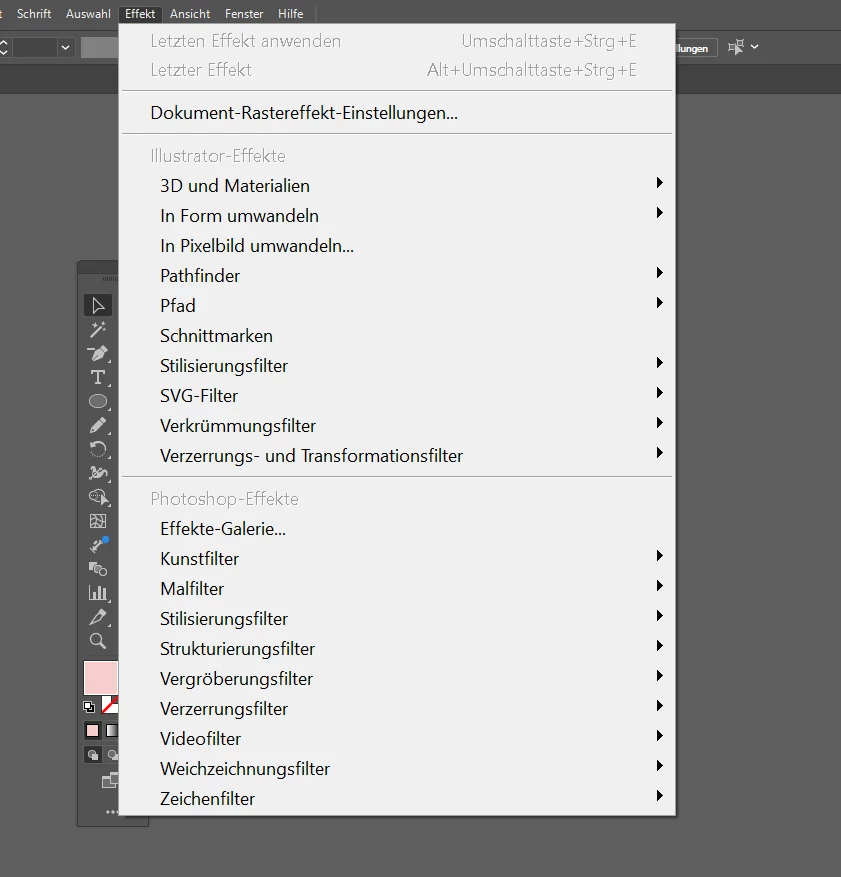Select the Pen tool
The height and width of the screenshot is (877, 841).
coord(98,353)
